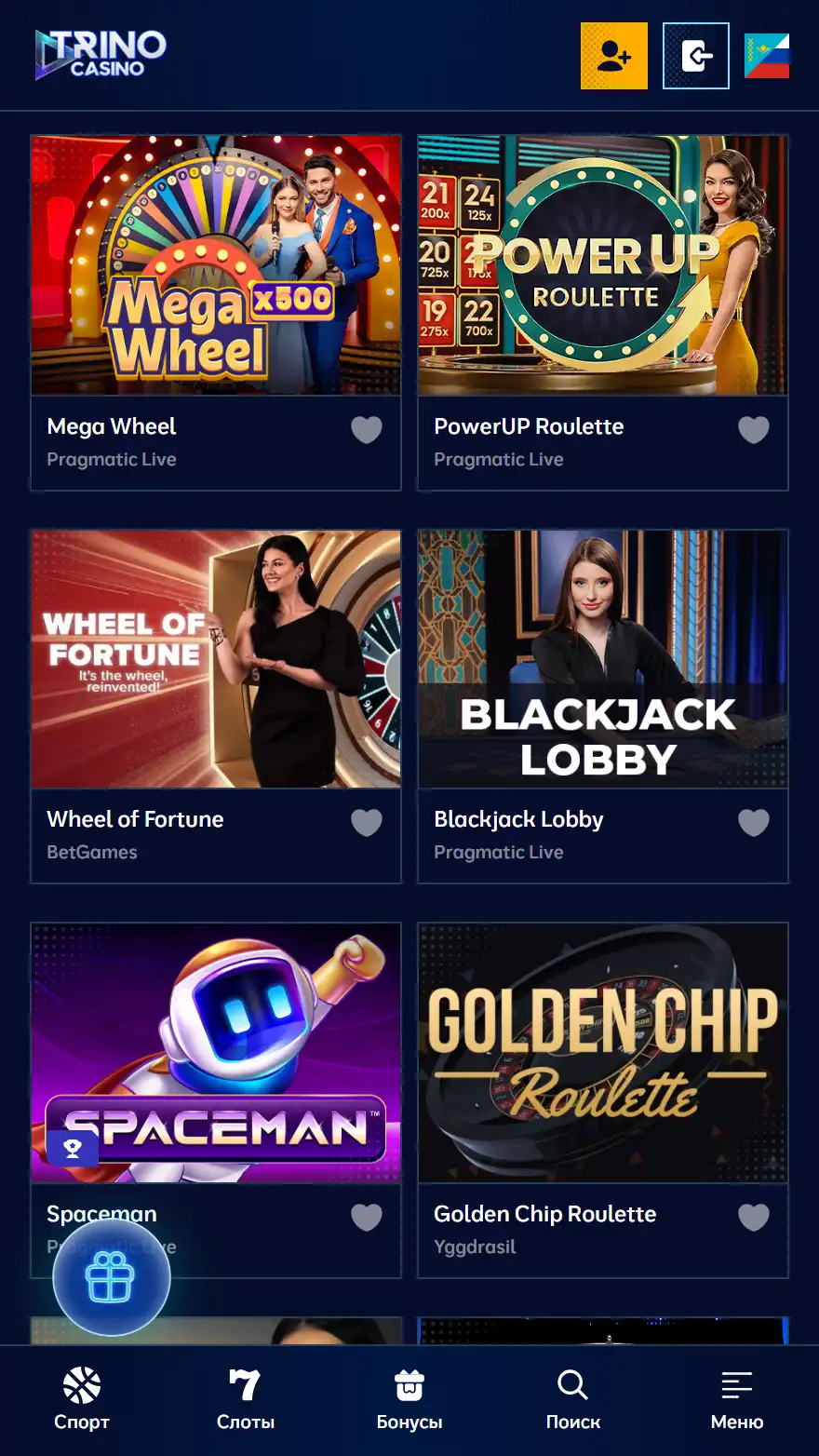Mark Blackjack Lobby as favorite

coord(754,822)
